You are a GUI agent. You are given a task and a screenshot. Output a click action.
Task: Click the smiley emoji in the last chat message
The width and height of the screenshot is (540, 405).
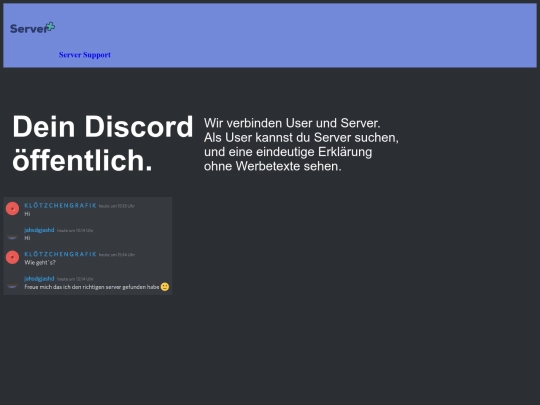(165, 287)
